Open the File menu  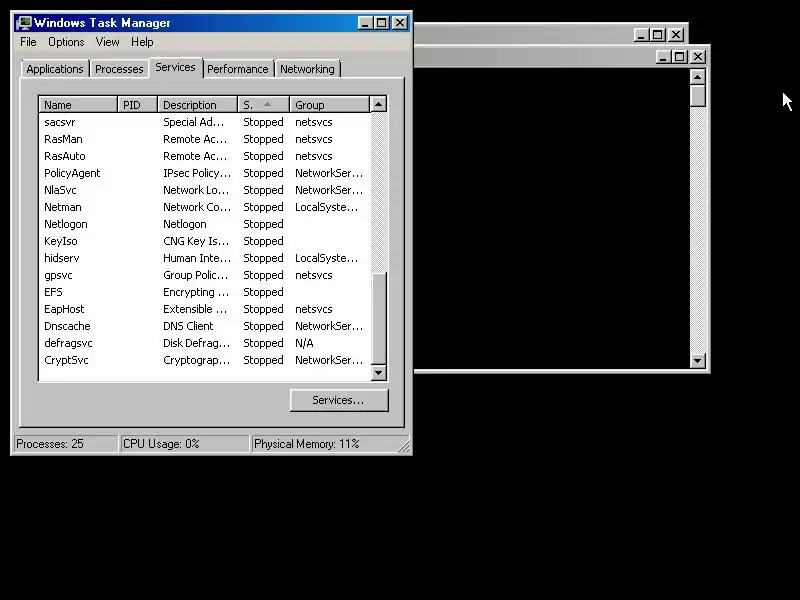[28, 42]
